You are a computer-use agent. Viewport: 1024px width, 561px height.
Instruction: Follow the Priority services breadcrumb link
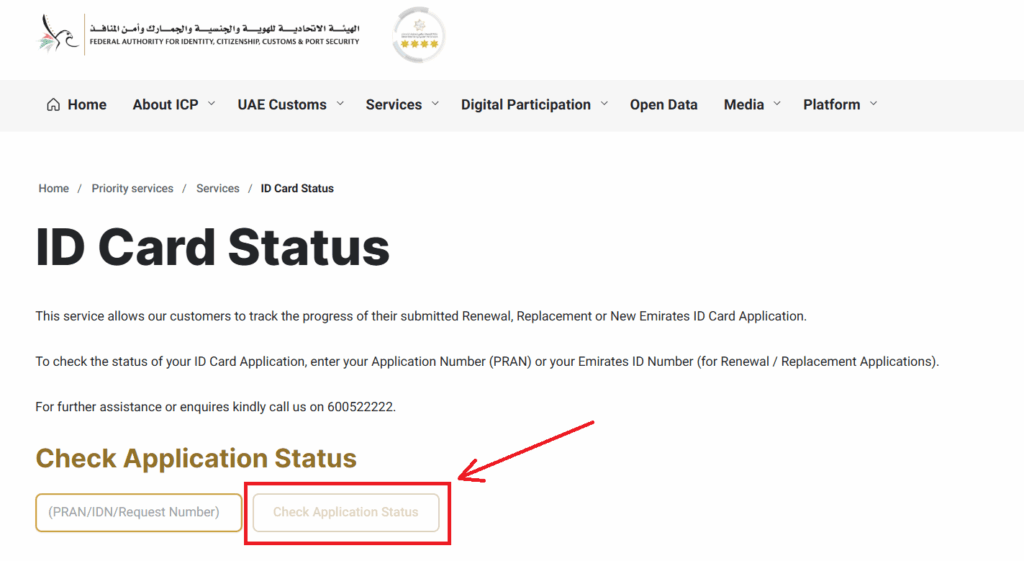(133, 188)
